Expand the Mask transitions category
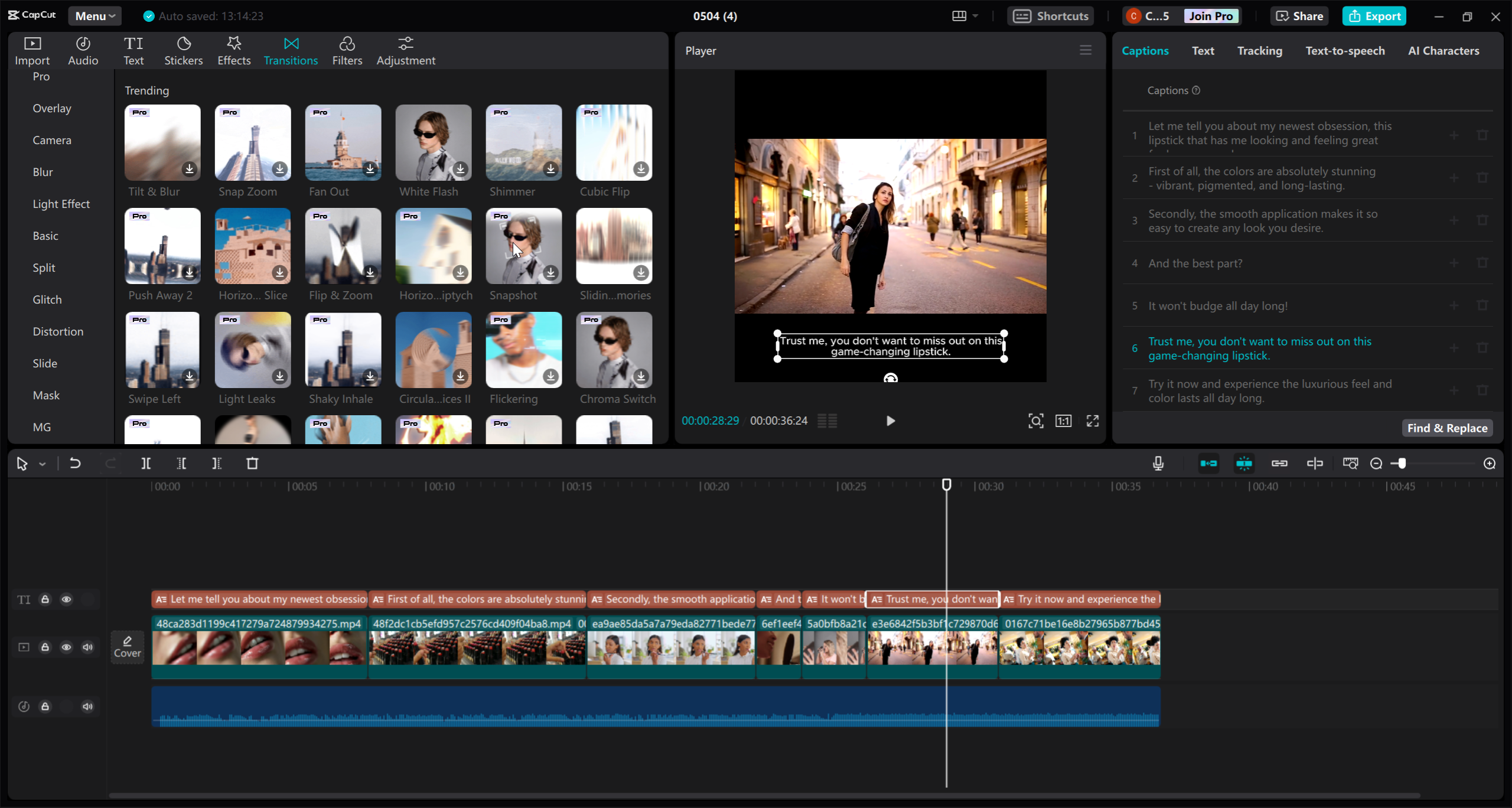Image resolution: width=1512 pixels, height=808 pixels. pos(45,395)
